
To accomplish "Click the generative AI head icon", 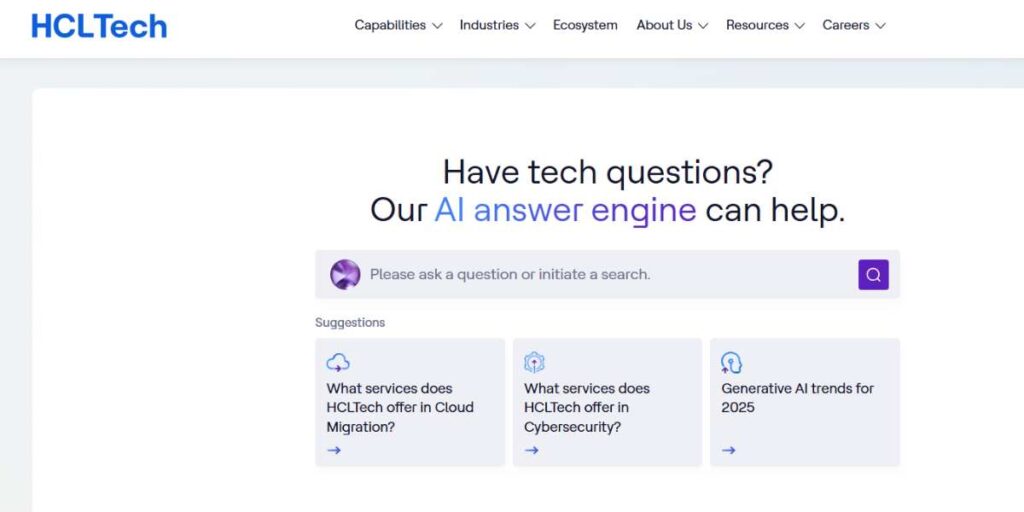I will tap(731, 362).
